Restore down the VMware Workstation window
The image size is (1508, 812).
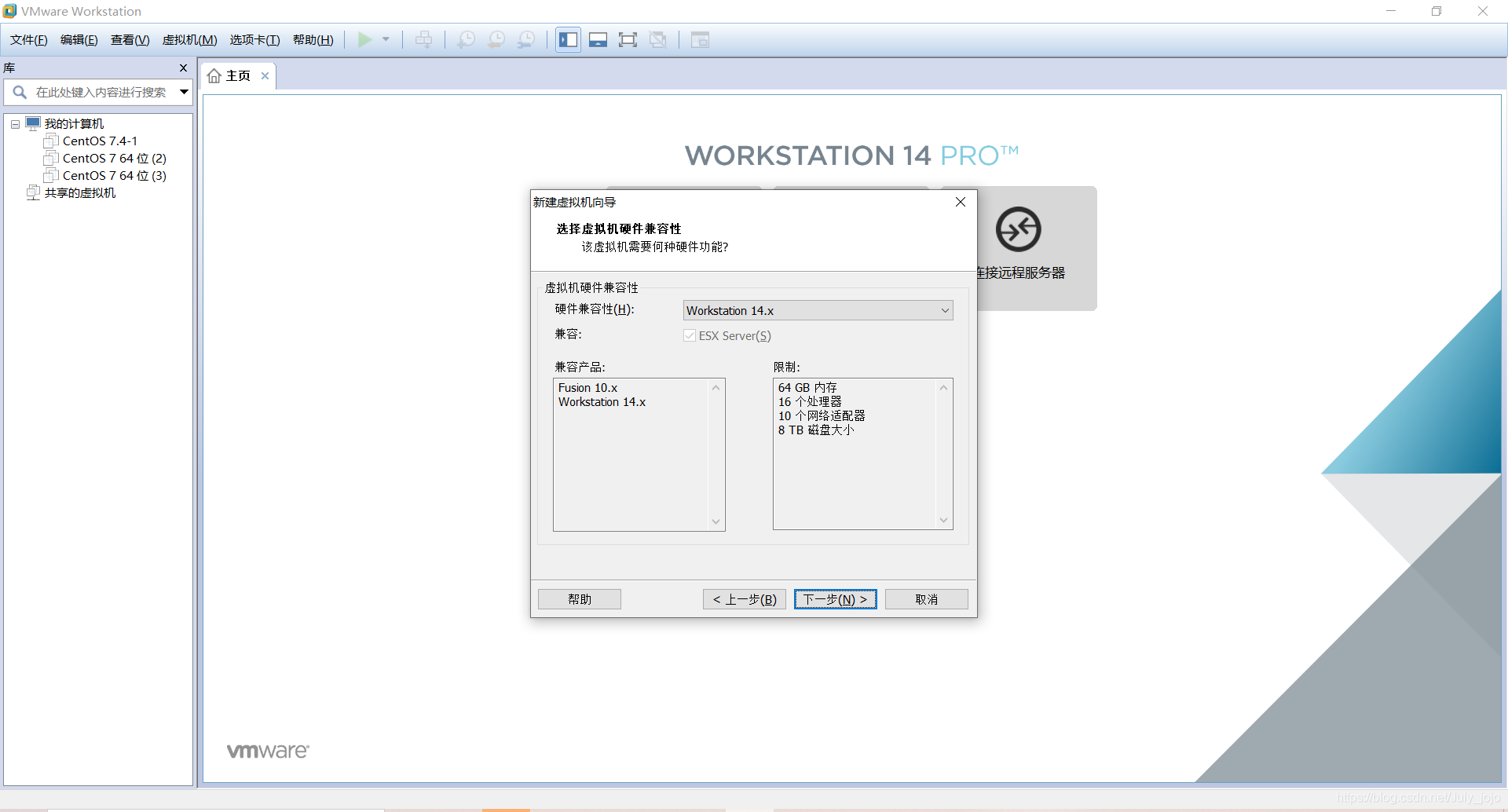click(x=1437, y=11)
